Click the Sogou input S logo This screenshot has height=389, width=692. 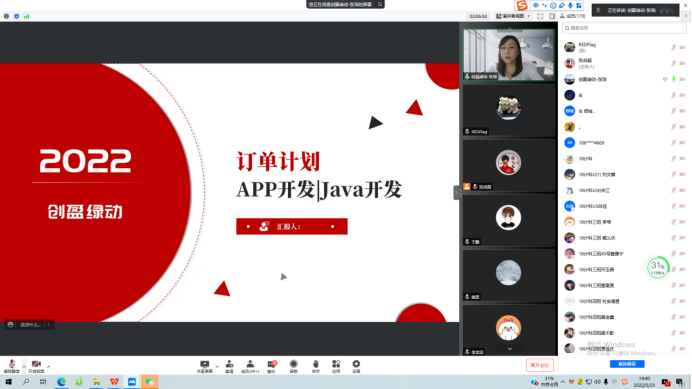tap(522, 5)
